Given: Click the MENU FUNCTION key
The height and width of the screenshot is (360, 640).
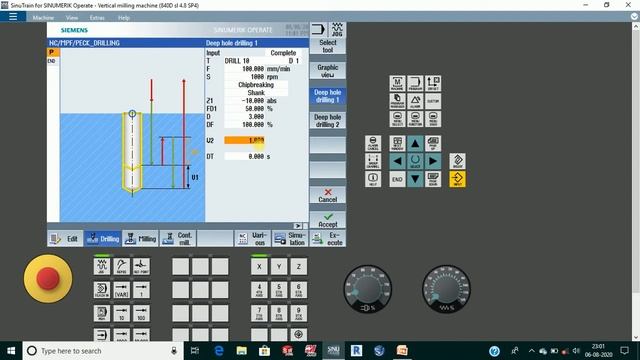Looking at the screenshot, I should coord(415,119).
